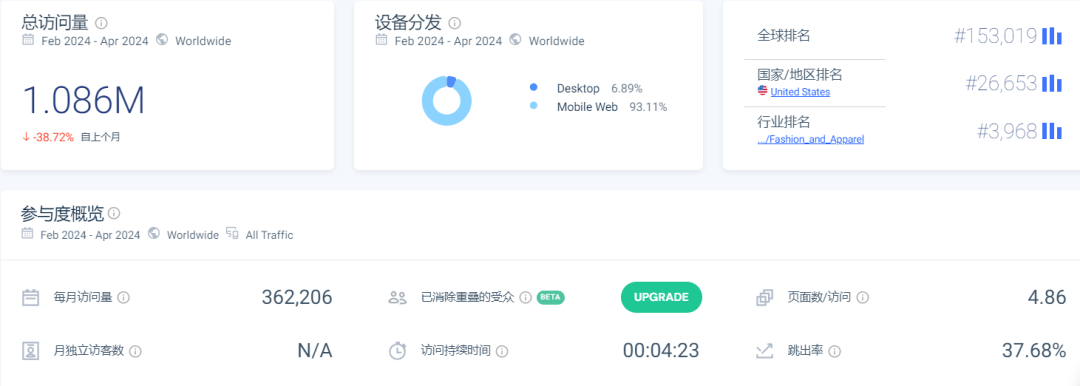Click pages icon beside 页面数/访问
This screenshot has width=1080, height=386.
click(x=765, y=298)
